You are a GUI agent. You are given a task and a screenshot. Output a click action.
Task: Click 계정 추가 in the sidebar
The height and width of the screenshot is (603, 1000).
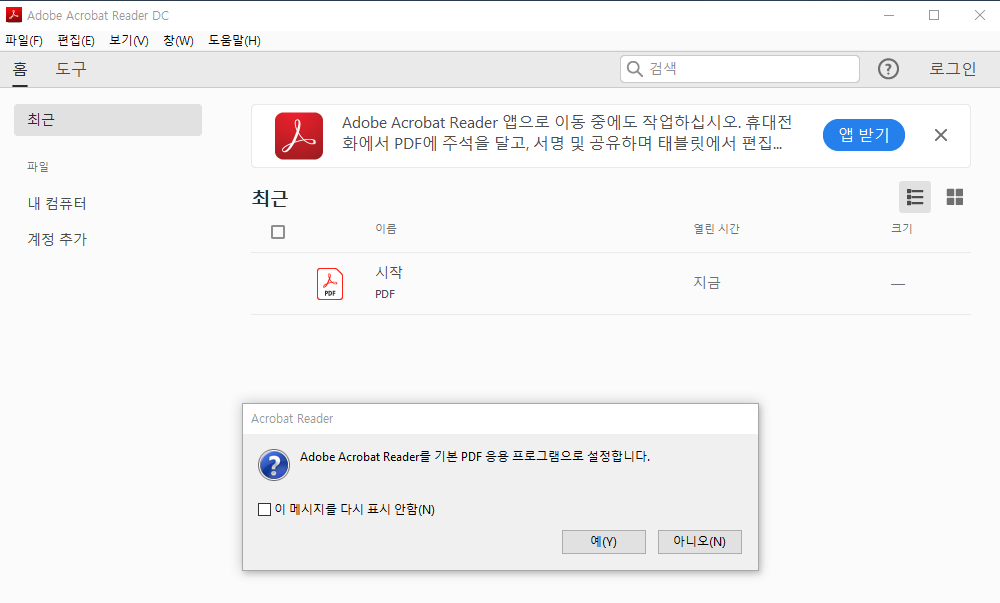click(57, 240)
